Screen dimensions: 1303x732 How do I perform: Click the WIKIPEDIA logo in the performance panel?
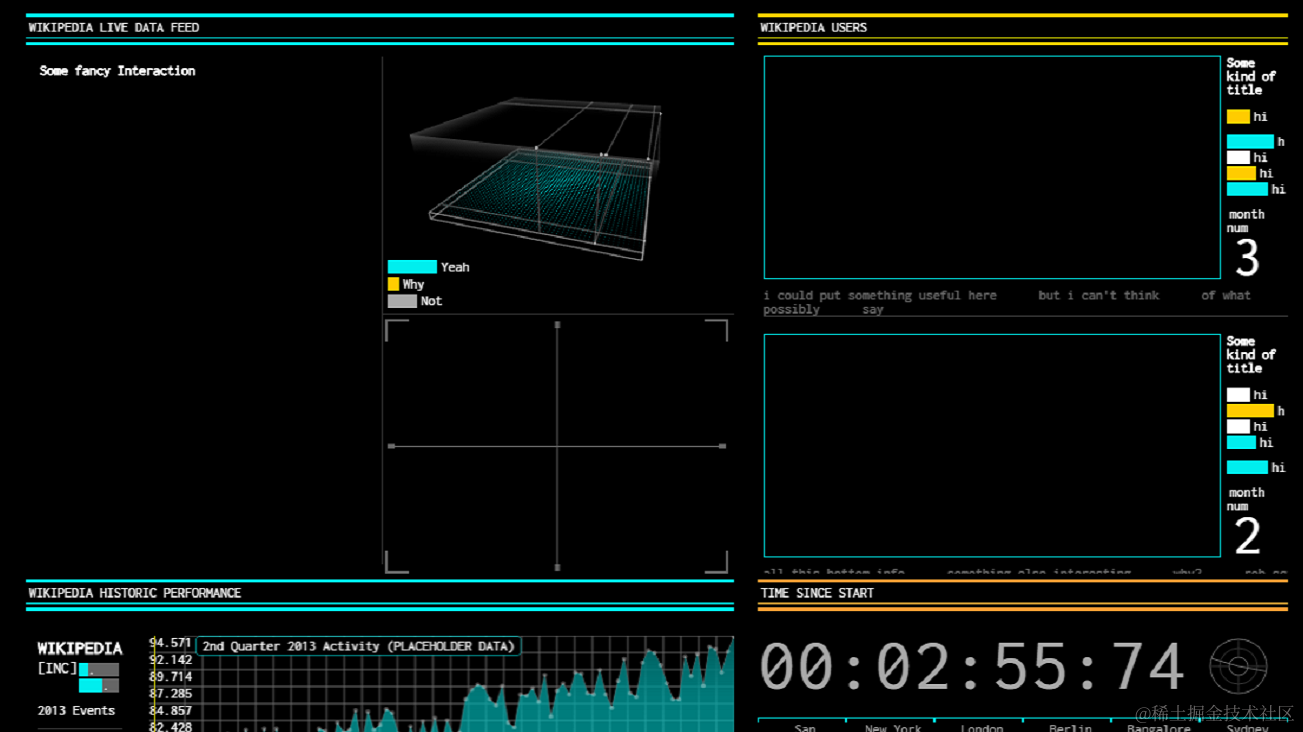click(80, 649)
